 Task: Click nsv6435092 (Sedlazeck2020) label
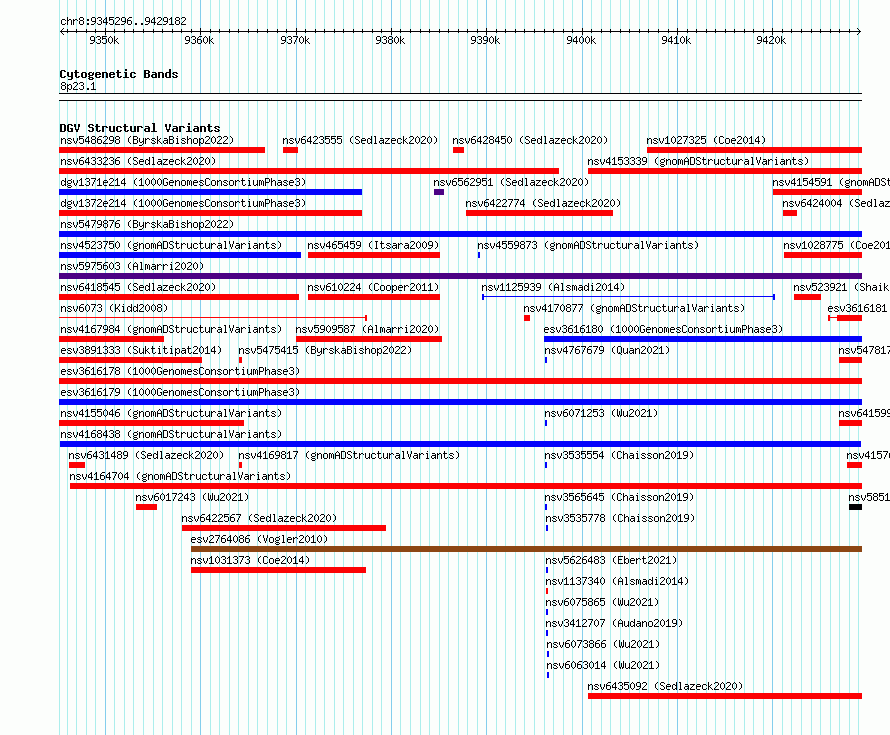click(x=665, y=686)
